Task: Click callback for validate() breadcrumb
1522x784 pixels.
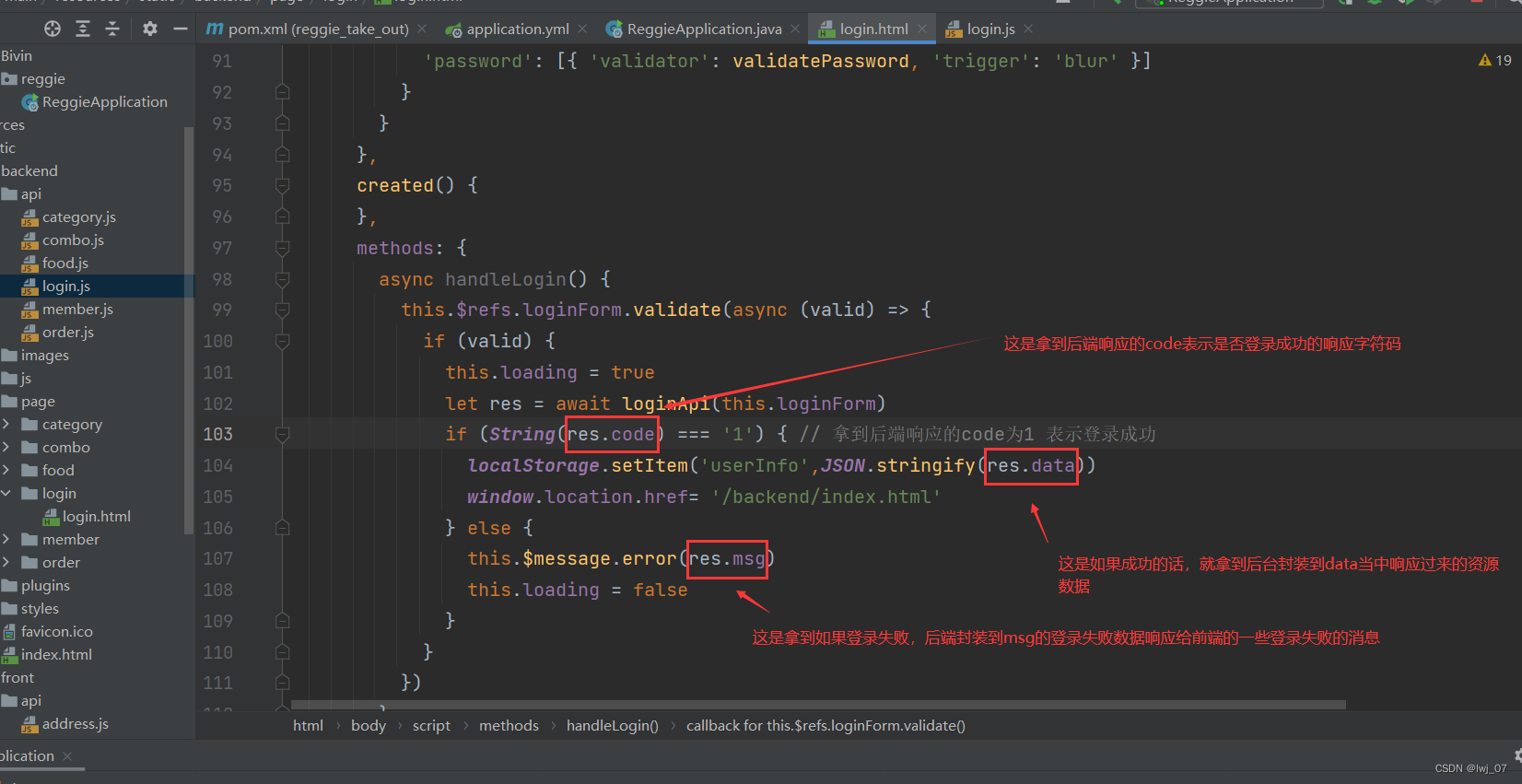Action: 825,725
